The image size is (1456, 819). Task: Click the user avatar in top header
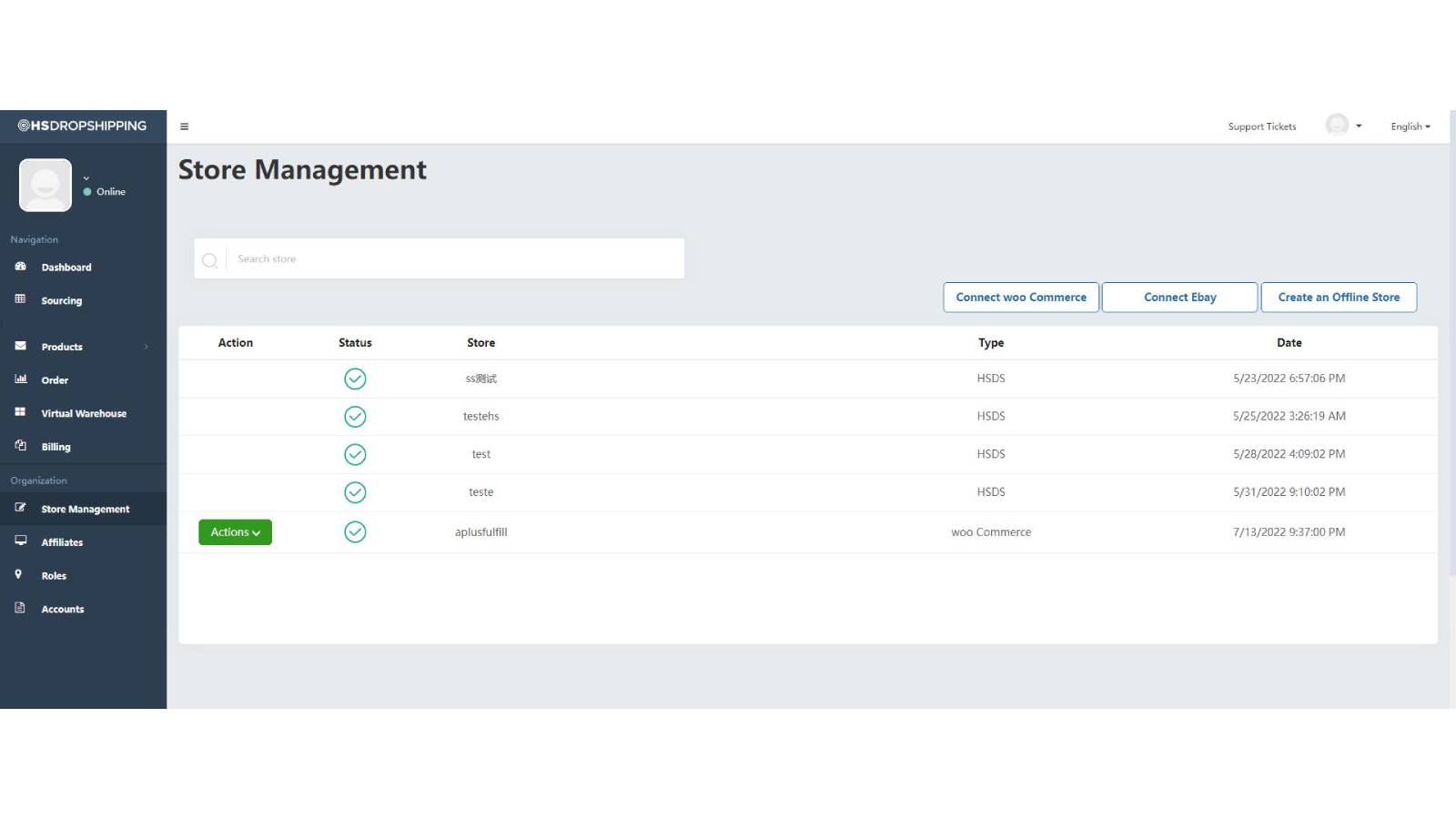pos(1337,125)
